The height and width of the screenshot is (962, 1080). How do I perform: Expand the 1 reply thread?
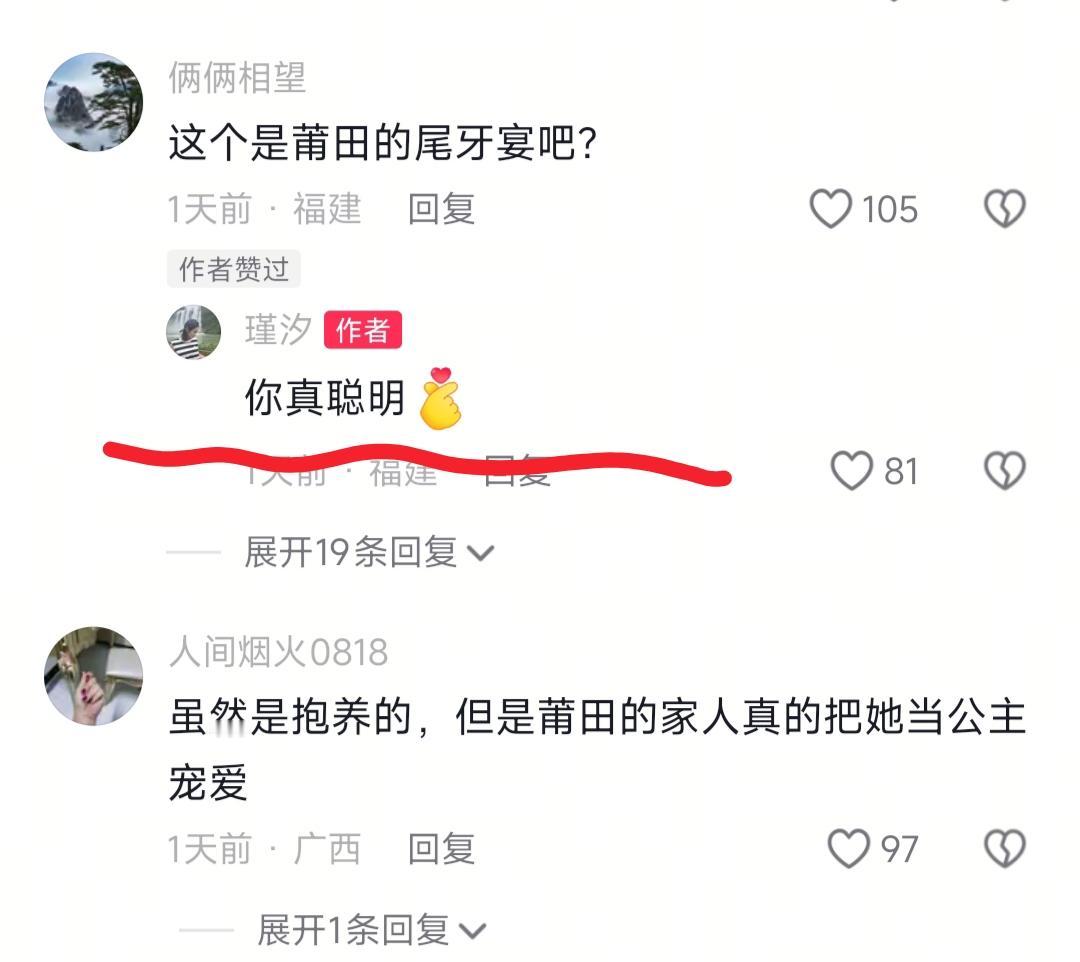[x=372, y=930]
